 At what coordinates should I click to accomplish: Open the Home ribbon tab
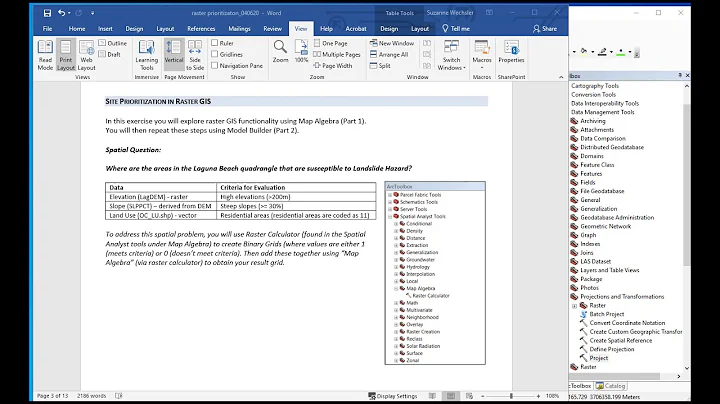point(77,28)
